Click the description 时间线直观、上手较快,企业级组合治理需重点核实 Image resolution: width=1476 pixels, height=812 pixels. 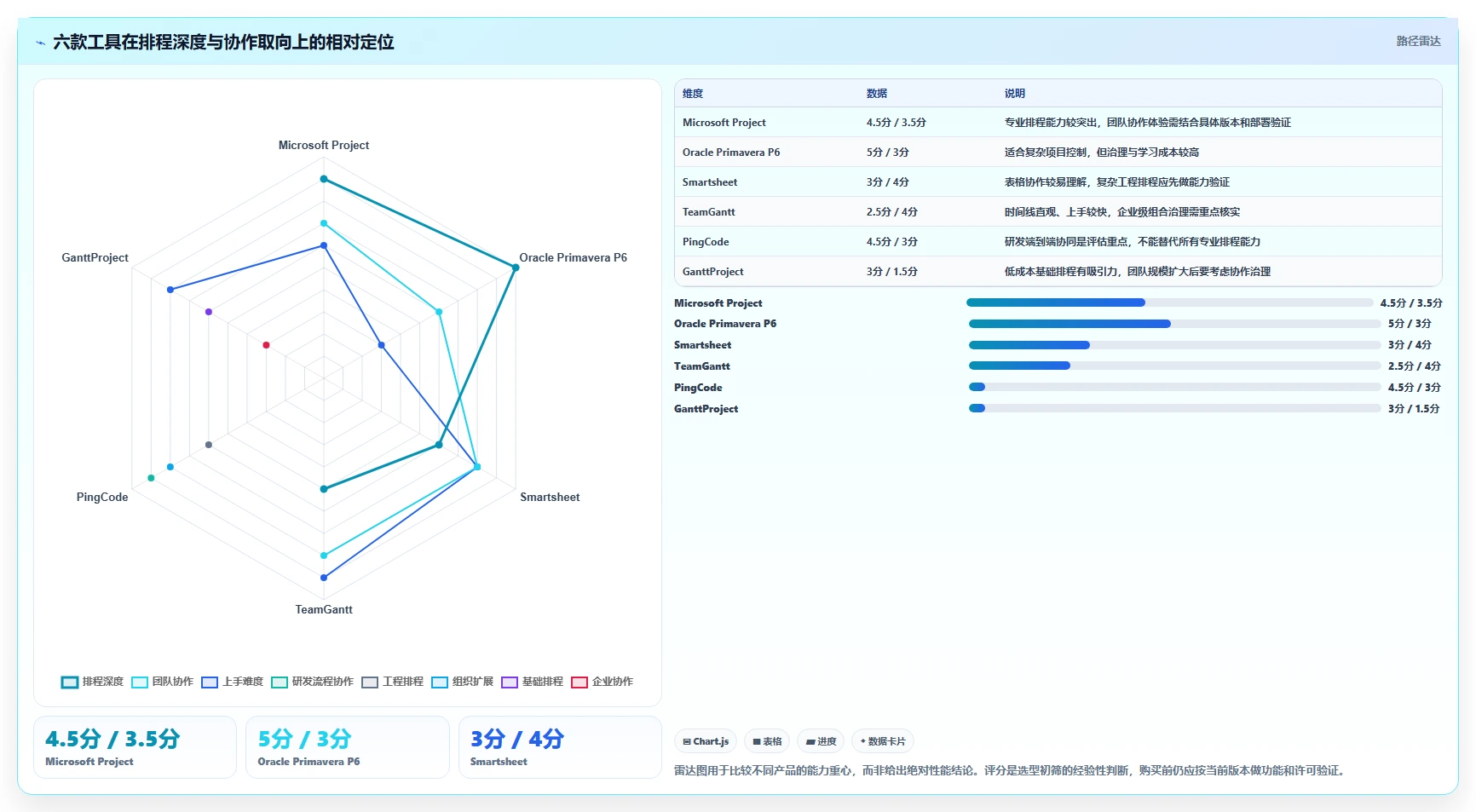point(1122,211)
